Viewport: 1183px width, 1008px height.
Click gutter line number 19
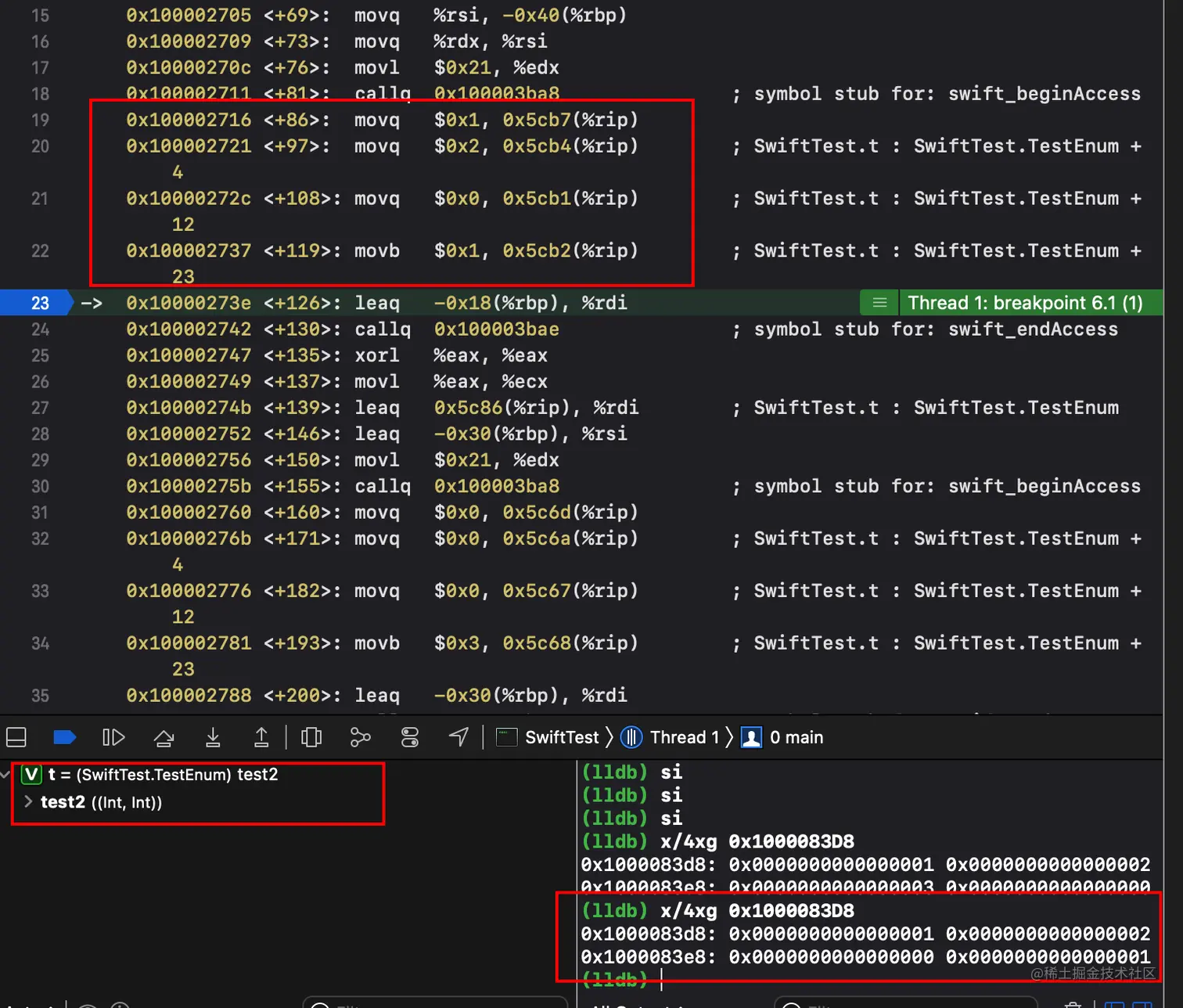coord(40,120)
